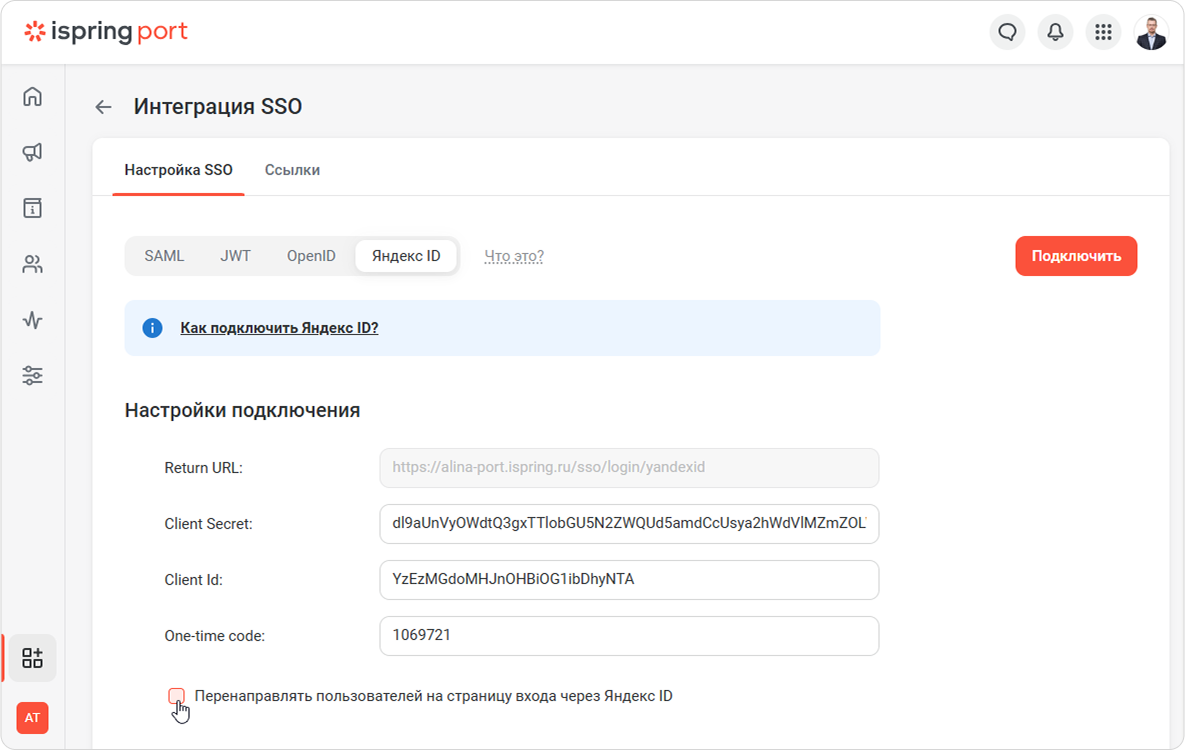
Task: Click the One-time code input field
Action: click(629, 636)
